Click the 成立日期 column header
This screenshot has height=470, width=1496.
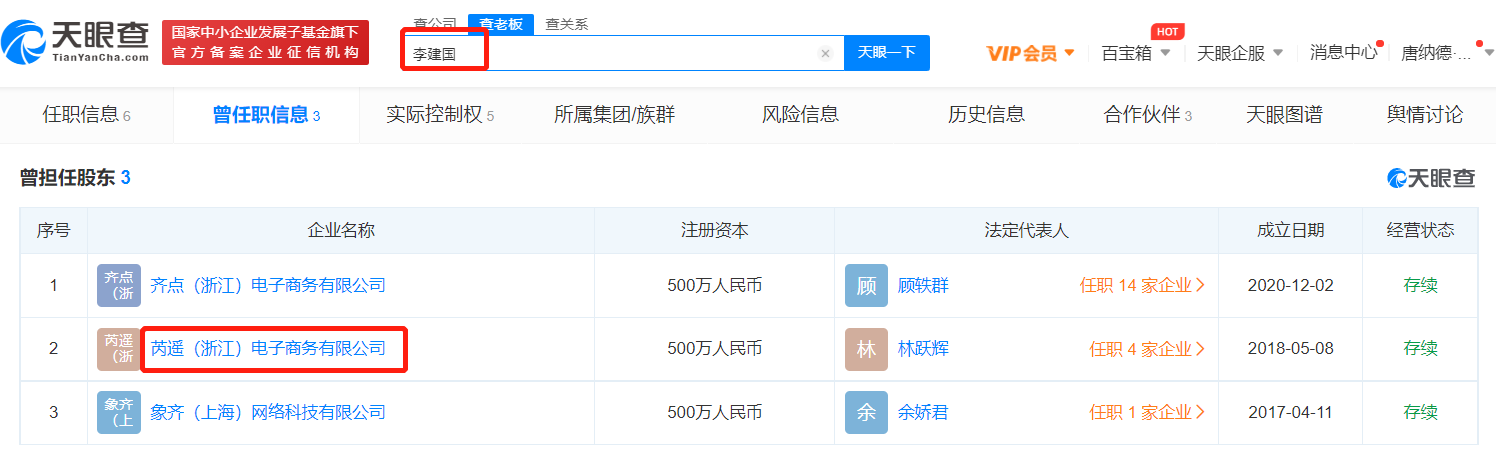coord(1290,231)
